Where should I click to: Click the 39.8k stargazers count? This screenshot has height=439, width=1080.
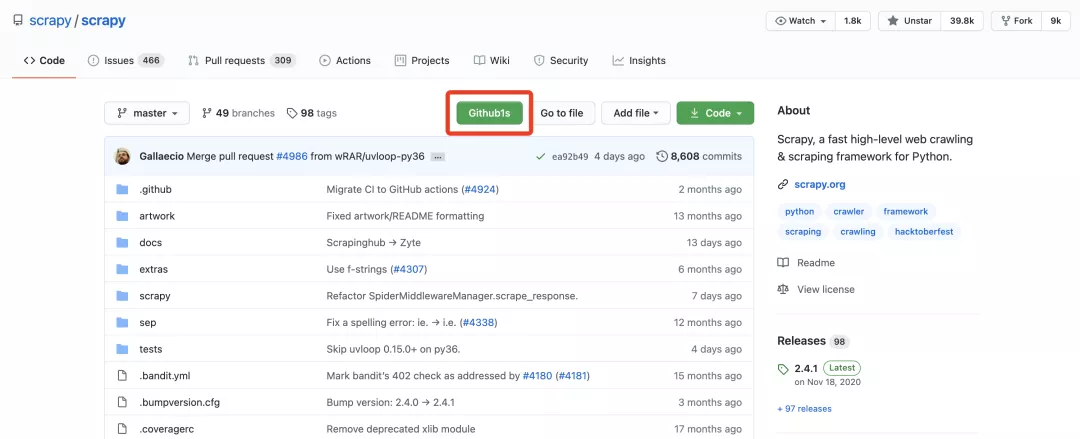point(962,21)
